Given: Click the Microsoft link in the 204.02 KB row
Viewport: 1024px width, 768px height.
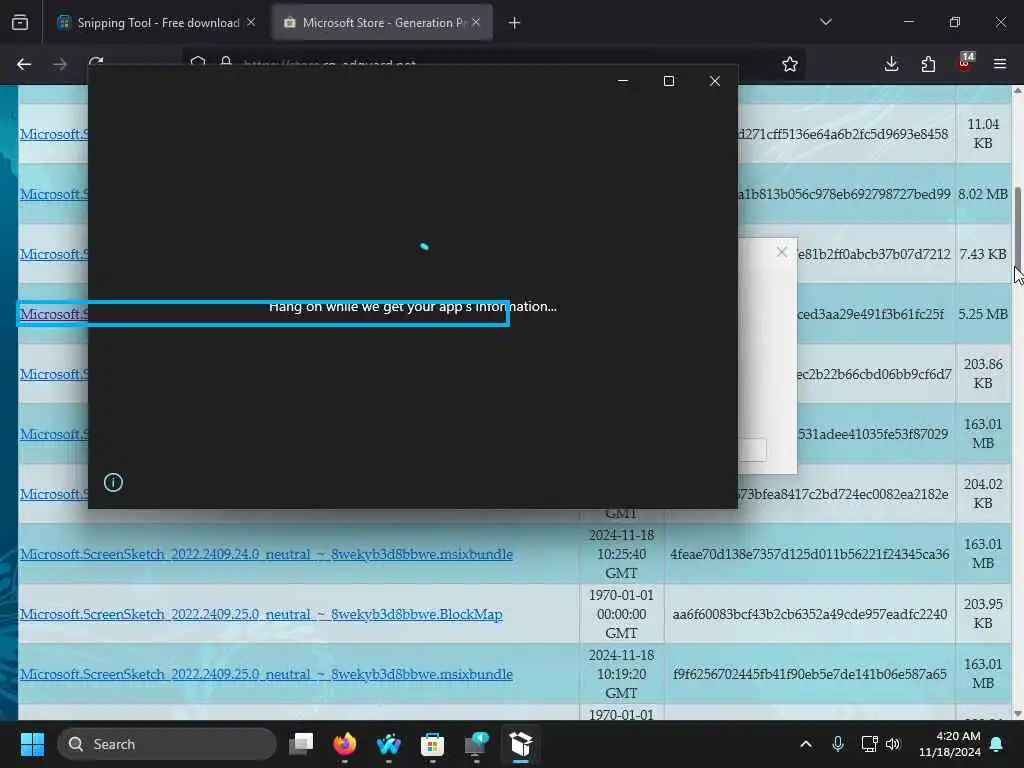Looking at the screenshot, I should point(54,494).
